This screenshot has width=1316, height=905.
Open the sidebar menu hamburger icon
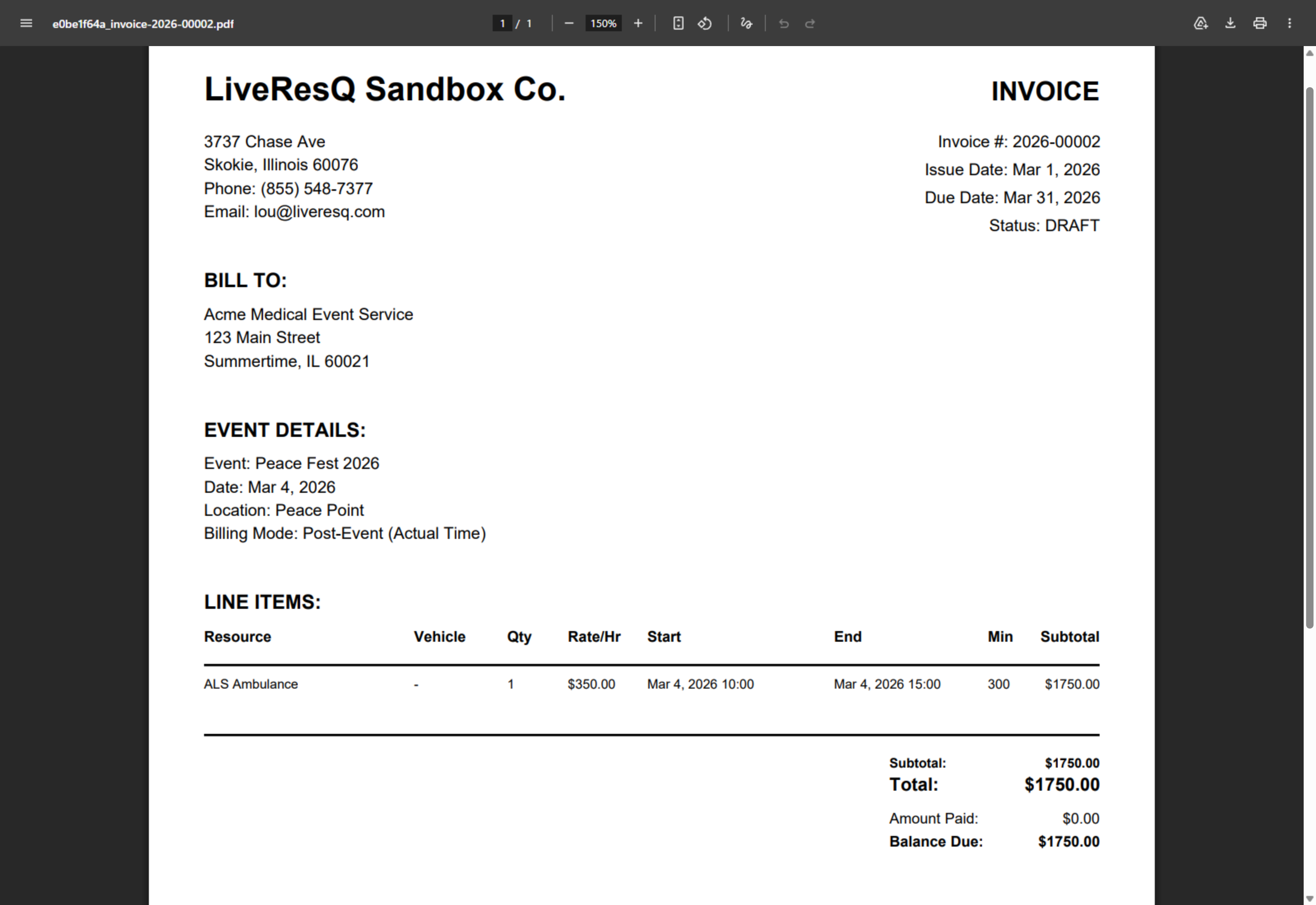[26, 23]
